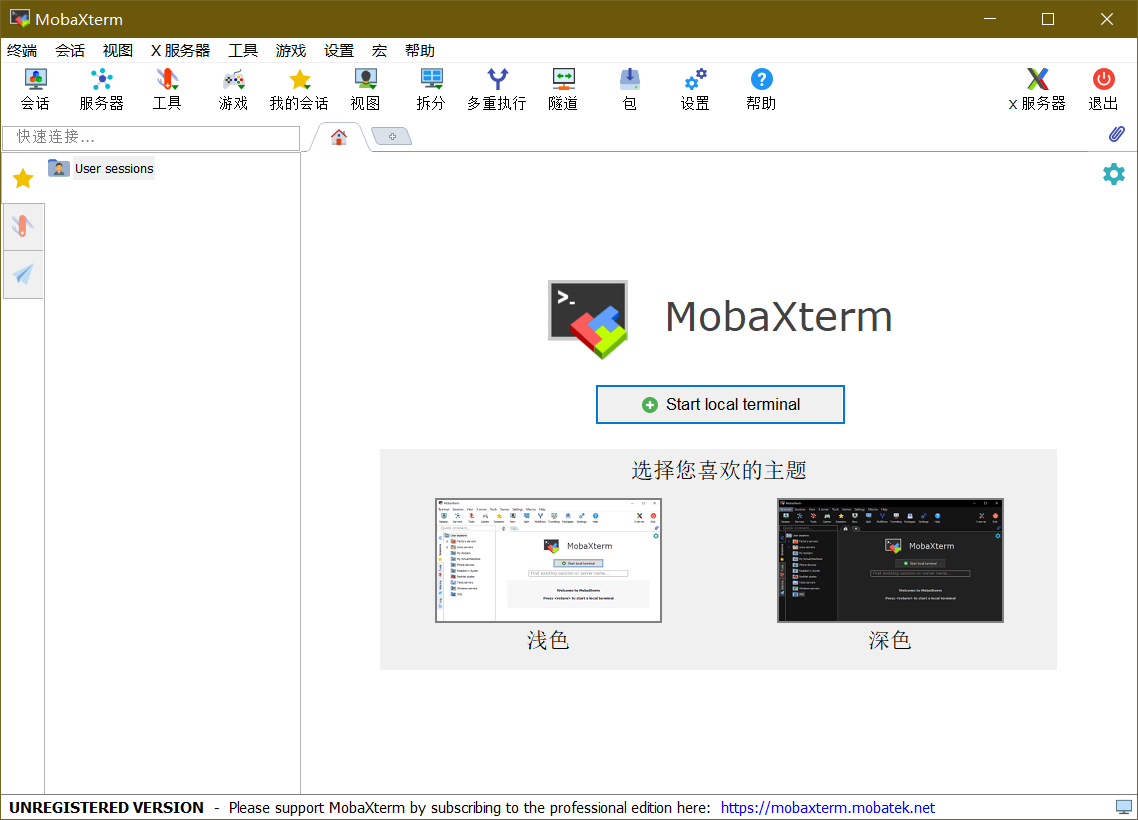Select the 深色 (dark) theme thumbnail
Screen dimensions: 1138x820
point(890,561)
